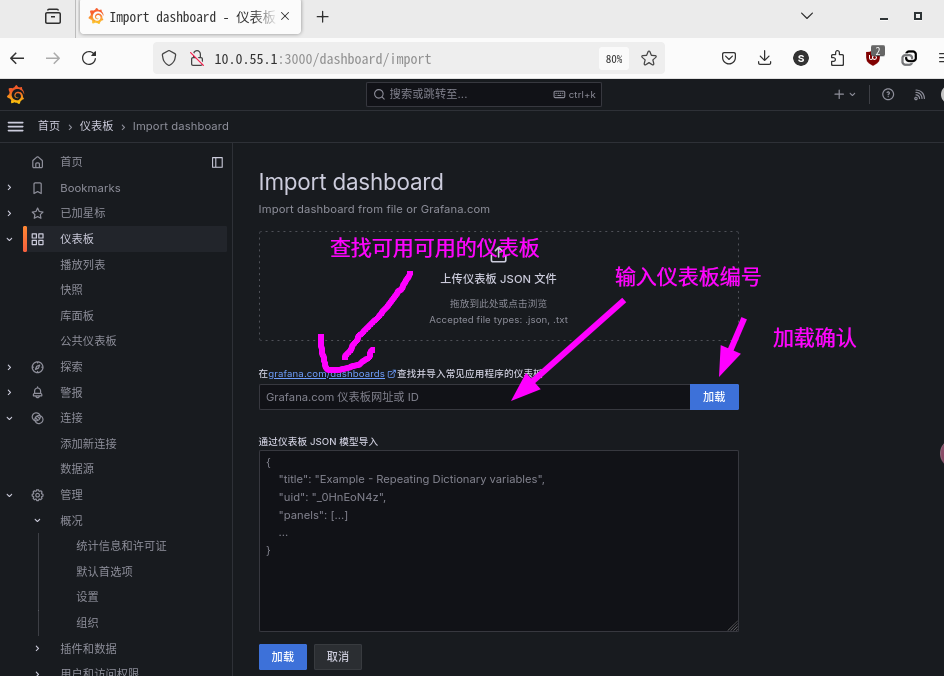Viewport: 944px width, 676px height.
Task: Click inside the JSON model text area
Action: 498,541
